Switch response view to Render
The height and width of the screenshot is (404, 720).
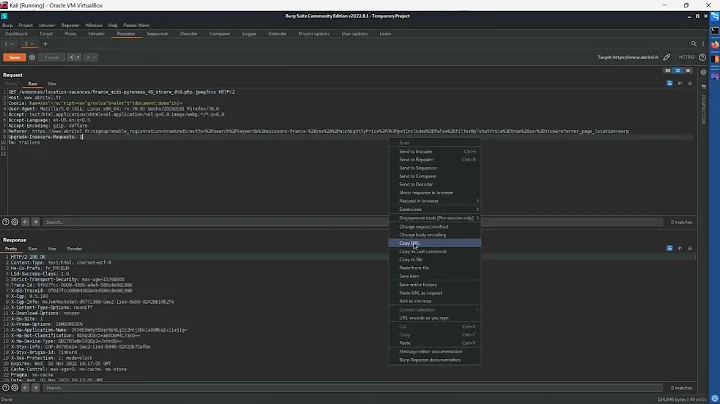point(74,249)
